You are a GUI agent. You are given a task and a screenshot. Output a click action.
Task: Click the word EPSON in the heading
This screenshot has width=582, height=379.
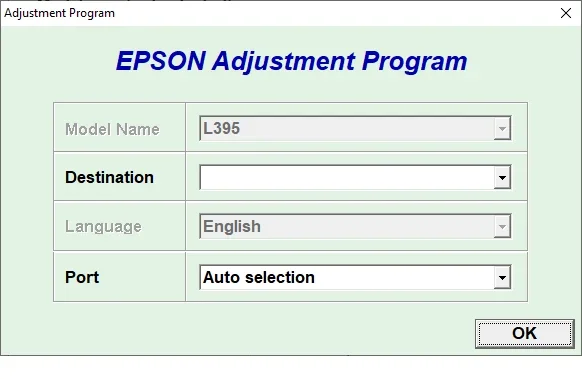click(x=161, y=61)
